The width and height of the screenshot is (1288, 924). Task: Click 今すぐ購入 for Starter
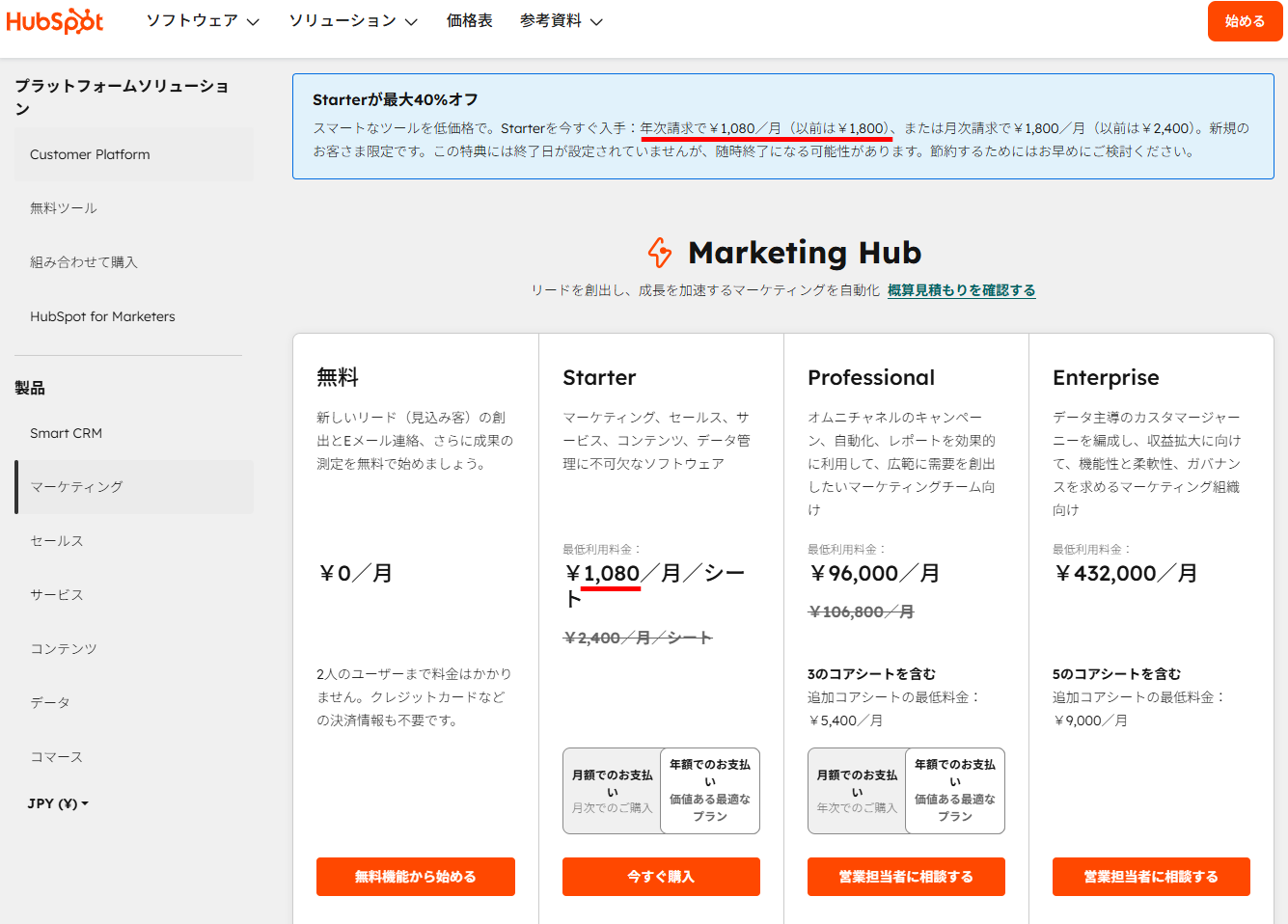tap(661, 877)
